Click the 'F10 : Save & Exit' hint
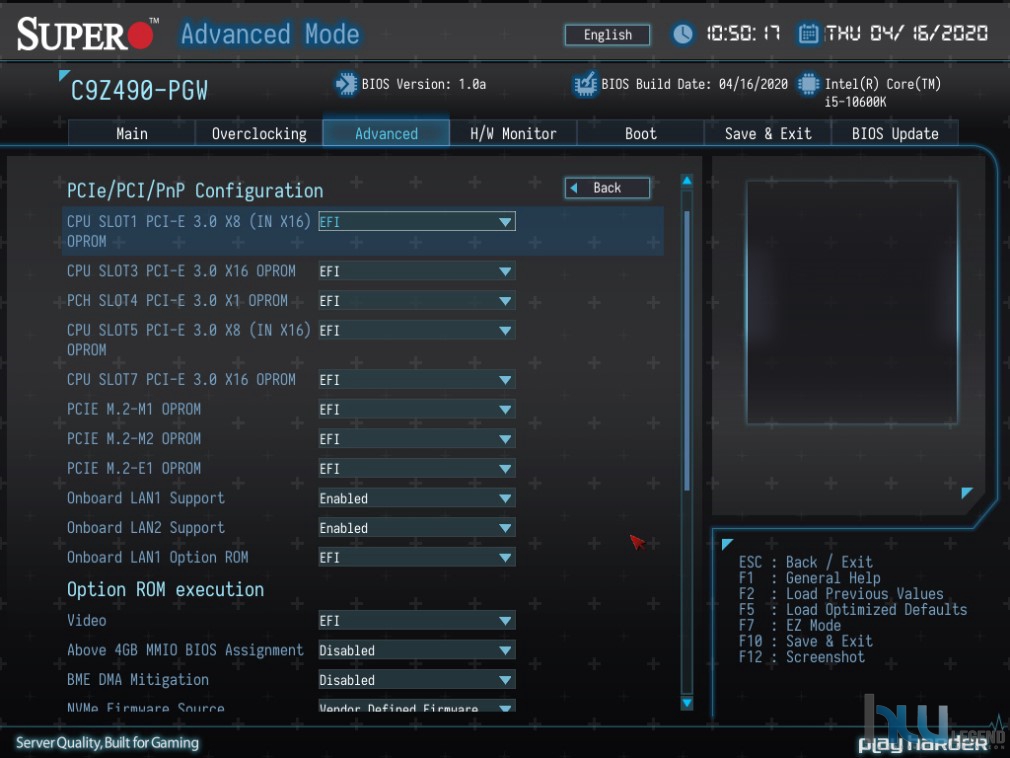 (x=806, y=641)
